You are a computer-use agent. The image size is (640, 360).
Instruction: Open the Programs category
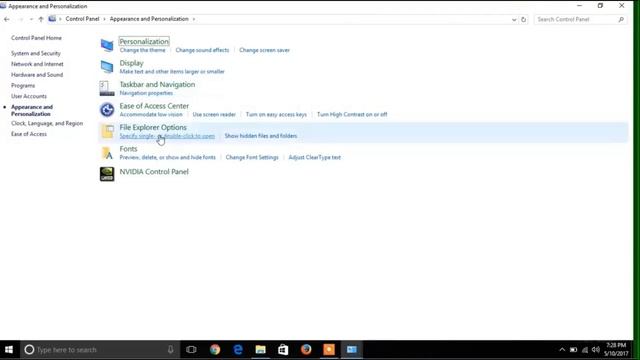click(x=23, y=86)
